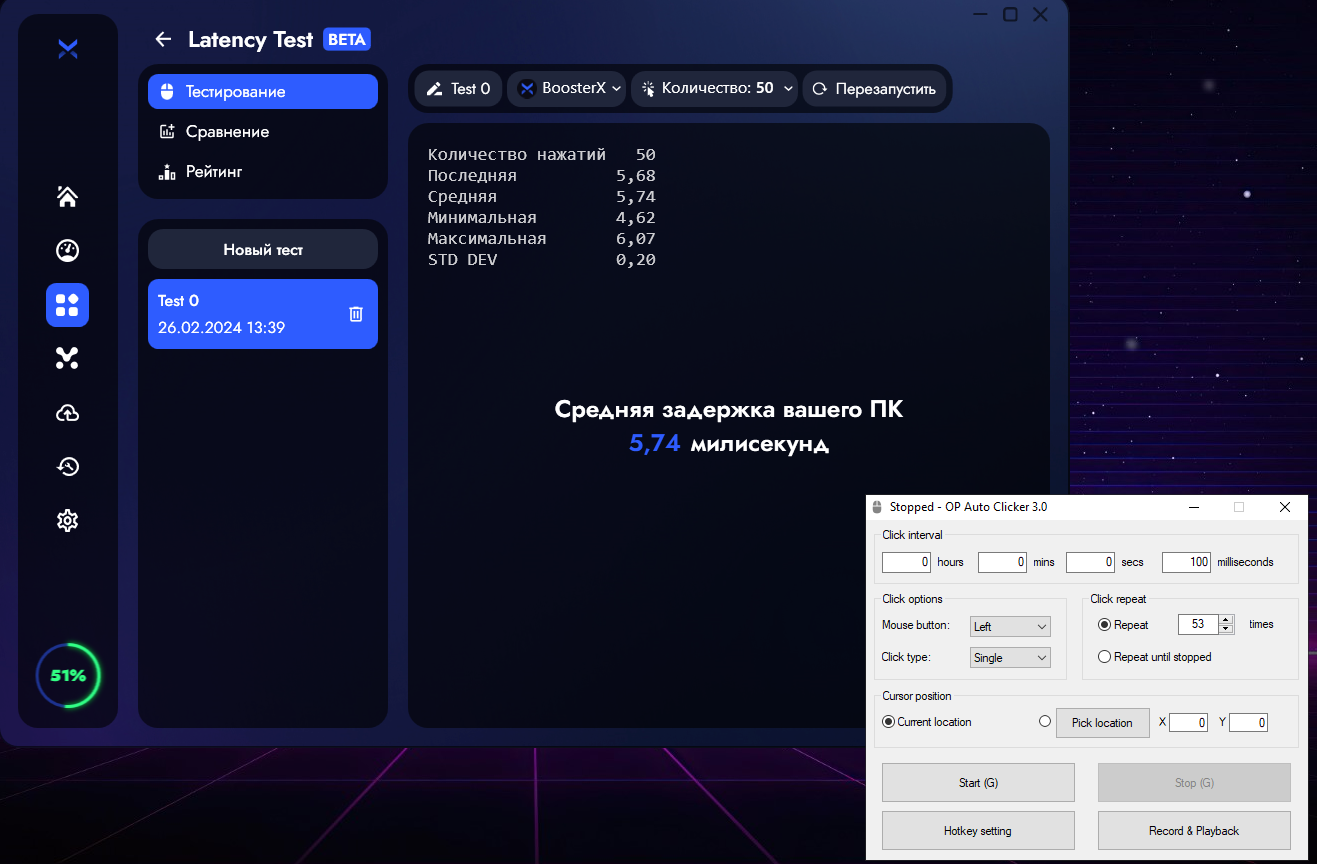Switch to the Рейтинг tab
Screen dimensions: 1317x864
(x=263, y=171)
